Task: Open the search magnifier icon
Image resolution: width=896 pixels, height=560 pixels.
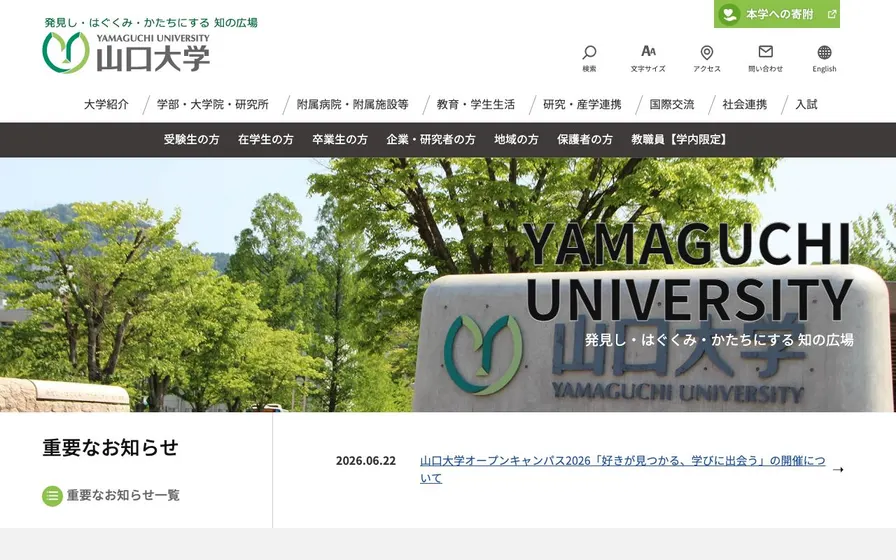Action: [x=589, y=53]
